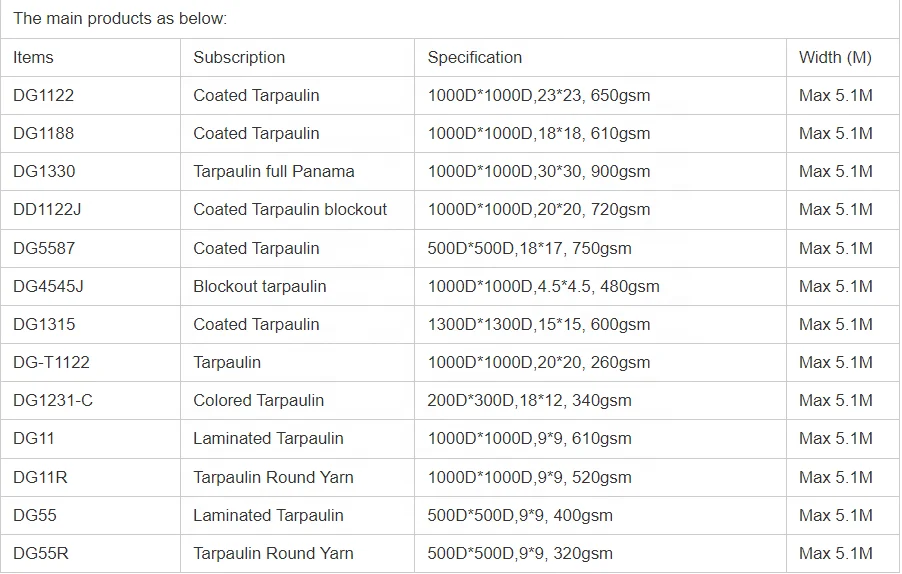Select the Blockout tarpaulin description
902x574 pixels.
(260, 287)
